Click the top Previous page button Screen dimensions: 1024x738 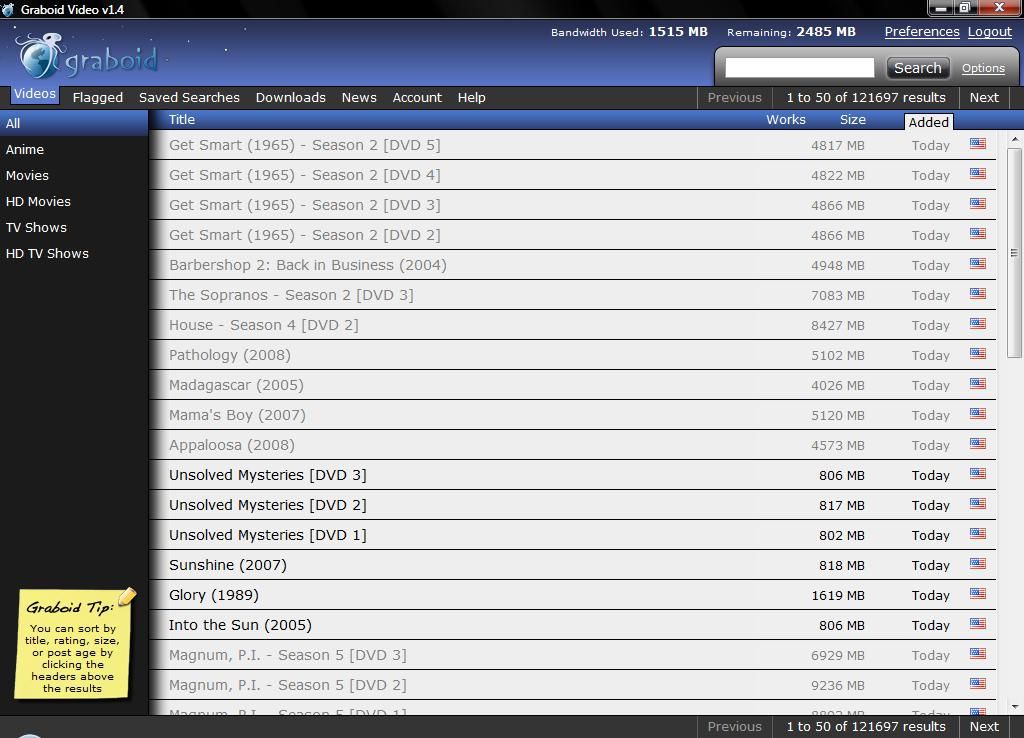click(735, 97)
